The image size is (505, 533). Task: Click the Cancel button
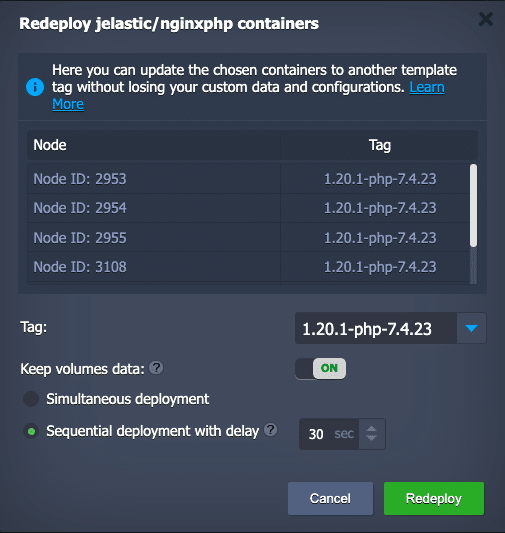tap(330, 498)
